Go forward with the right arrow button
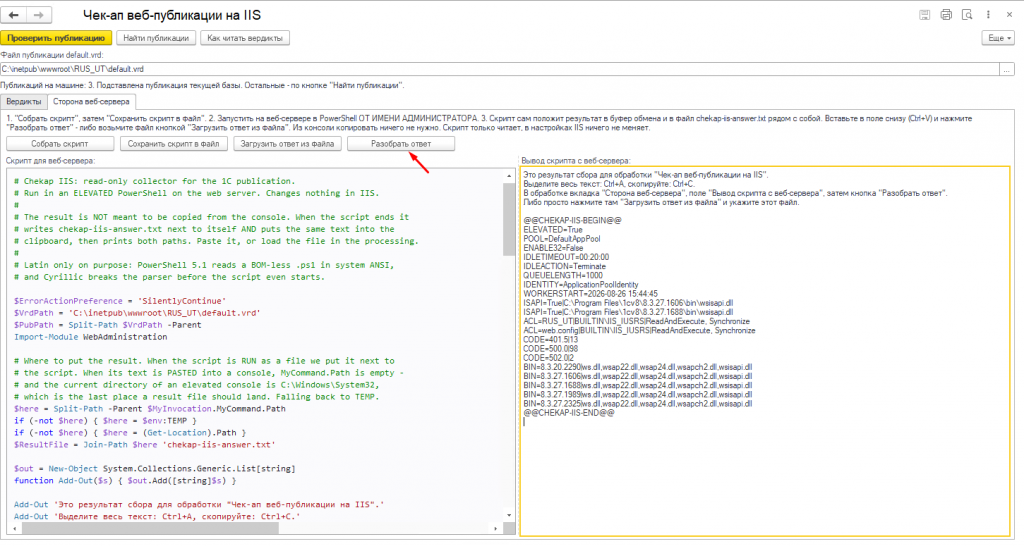The height and width of the screenshot is (546, 1024). (x=39, y=15)
